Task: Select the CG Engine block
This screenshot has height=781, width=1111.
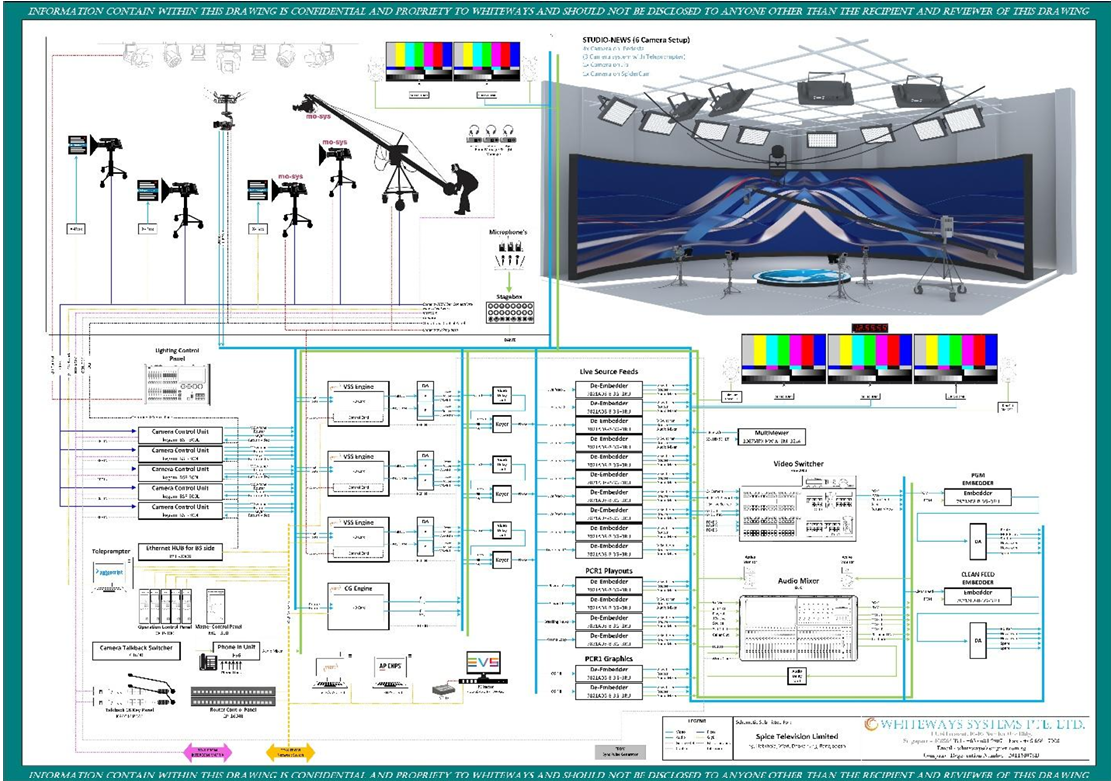Action: [x=359, y=607]
